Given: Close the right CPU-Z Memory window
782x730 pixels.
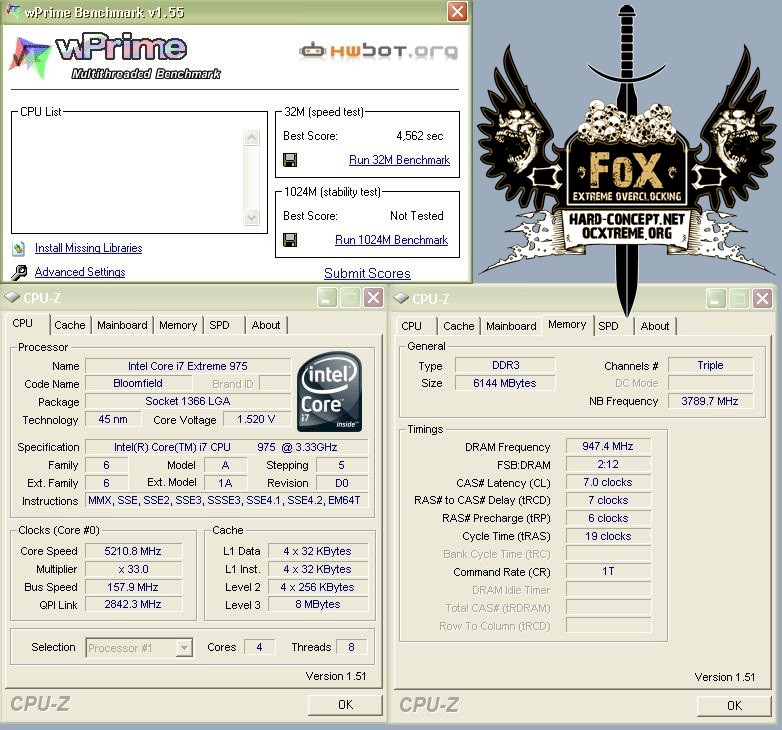Looking at the screenshot, I should [763, 299].
